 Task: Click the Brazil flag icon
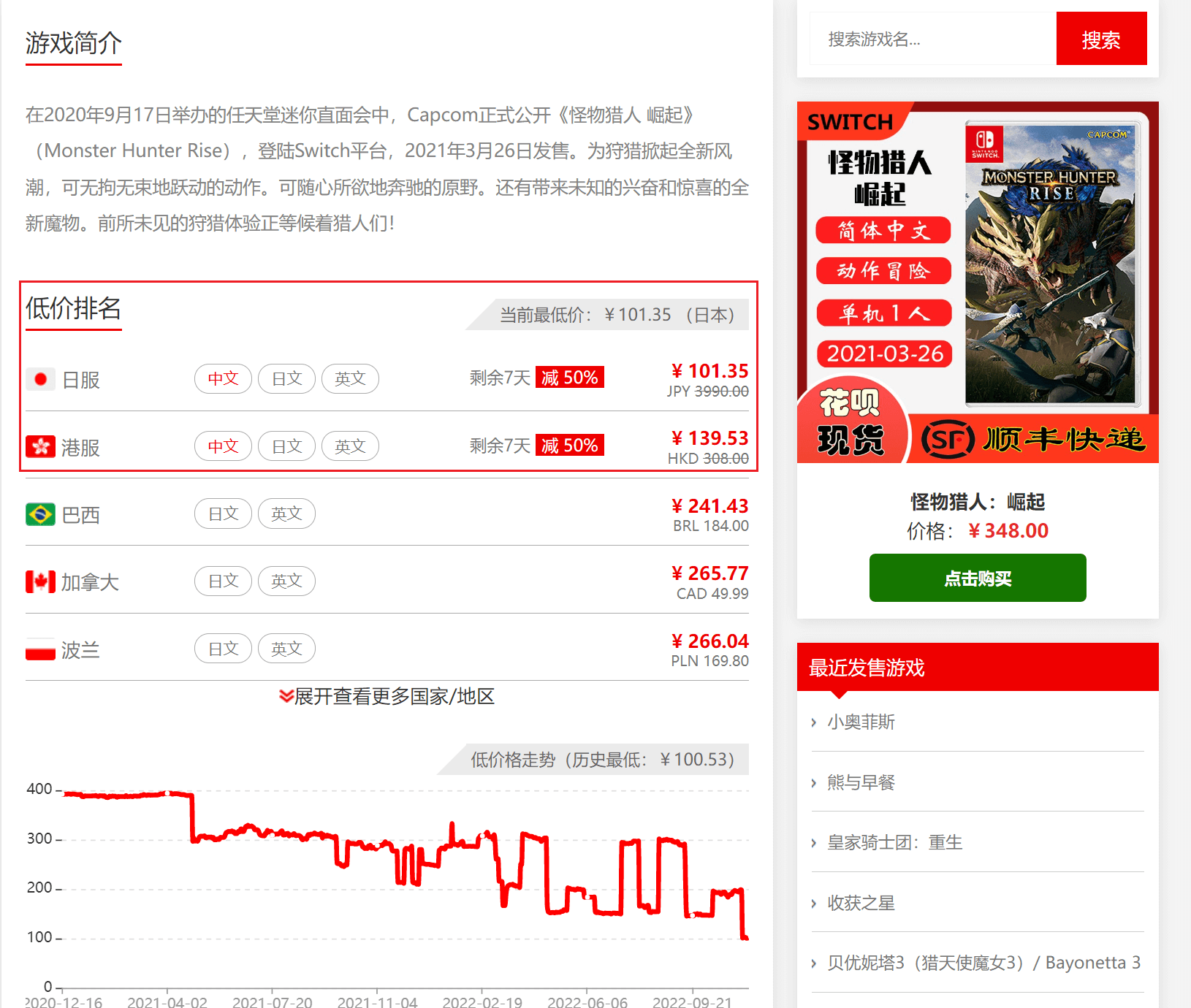(40, 514)
